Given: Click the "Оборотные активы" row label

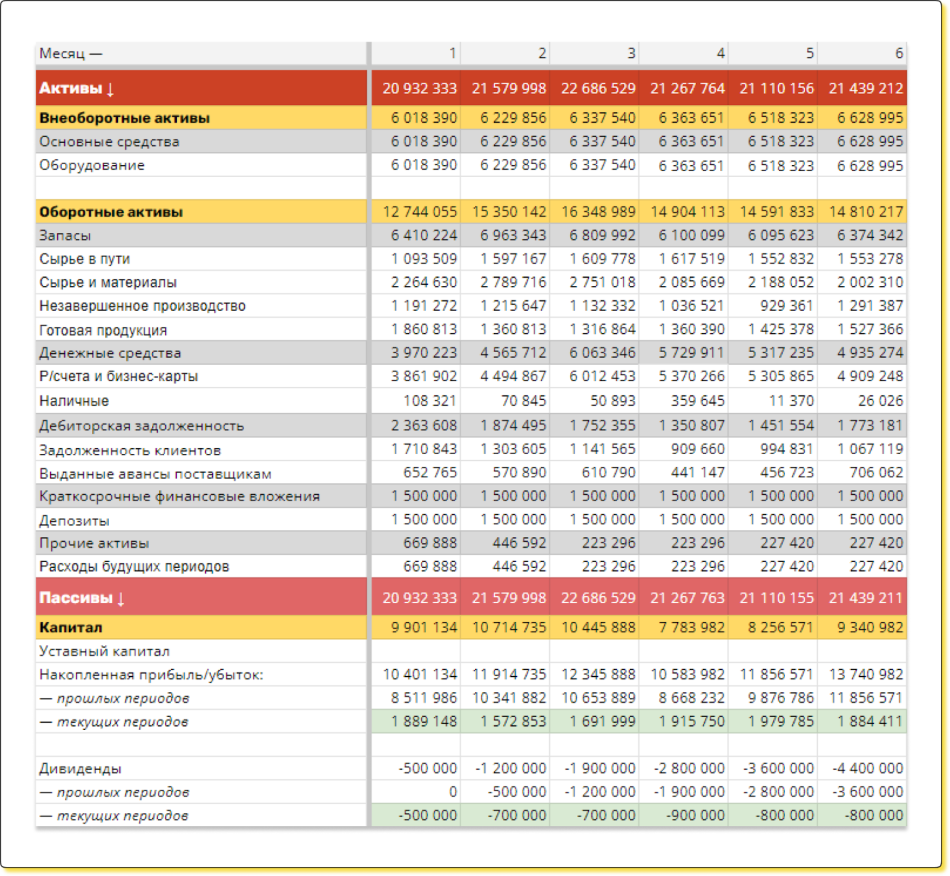Looking at the screenshot, I should click(110, 212).
